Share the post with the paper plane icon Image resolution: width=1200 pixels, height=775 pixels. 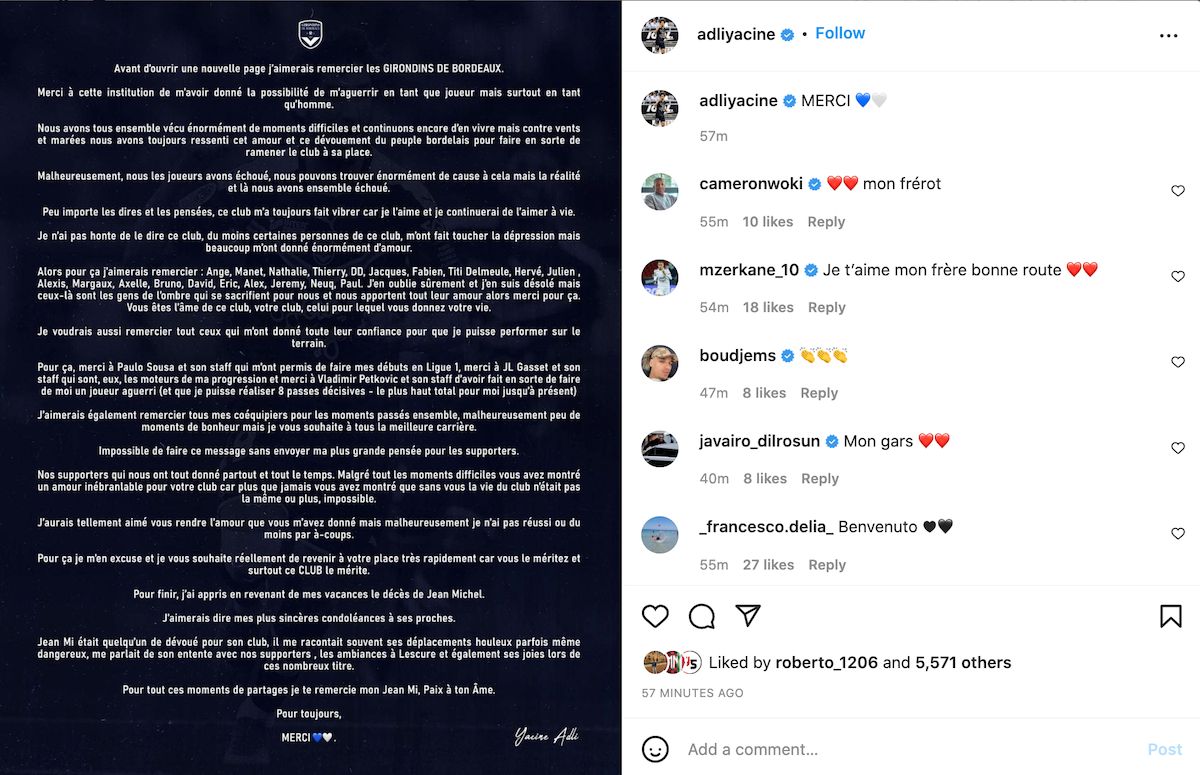(748, 615)
